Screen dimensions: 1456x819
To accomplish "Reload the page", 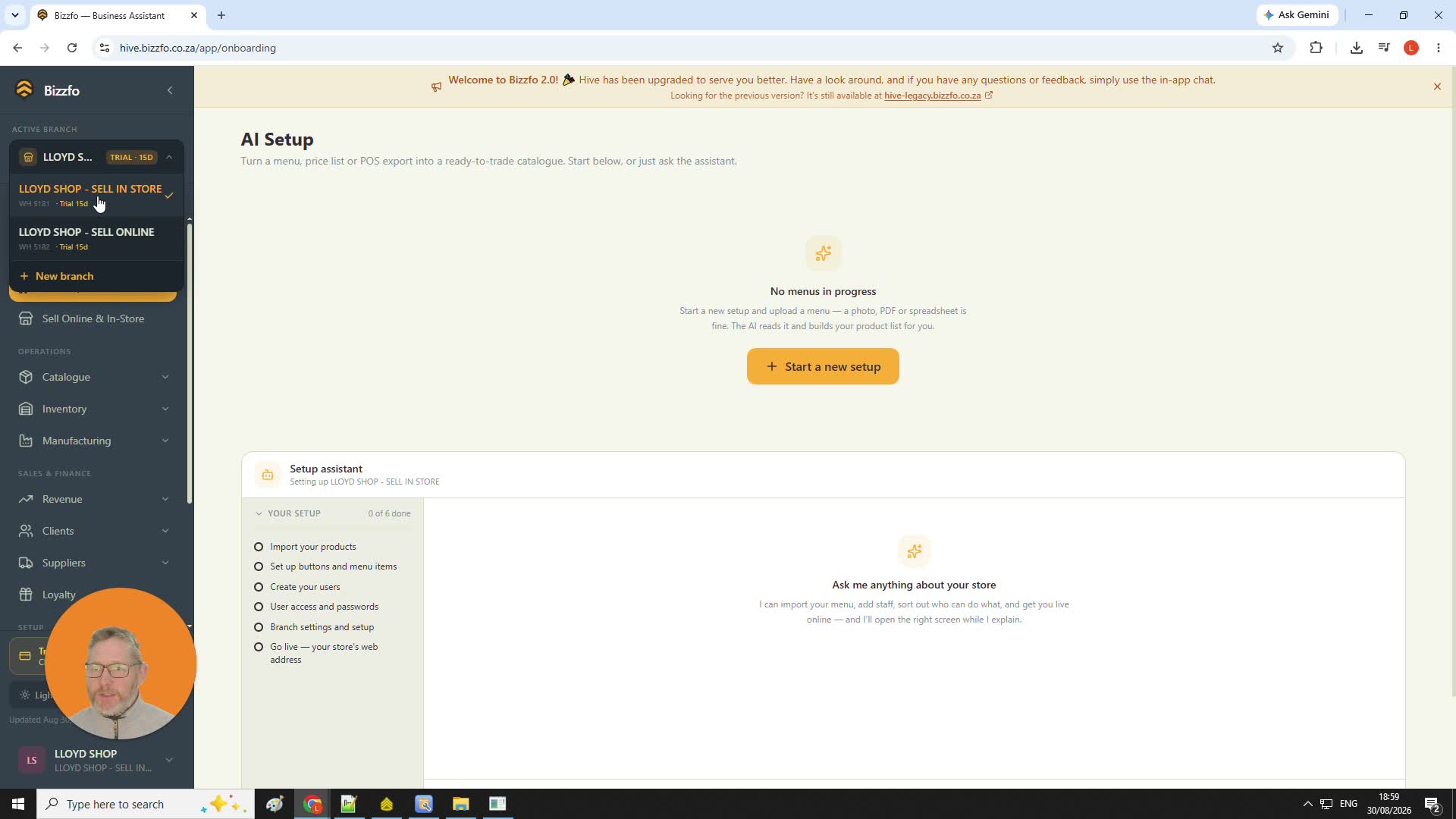I will point(72,48).
